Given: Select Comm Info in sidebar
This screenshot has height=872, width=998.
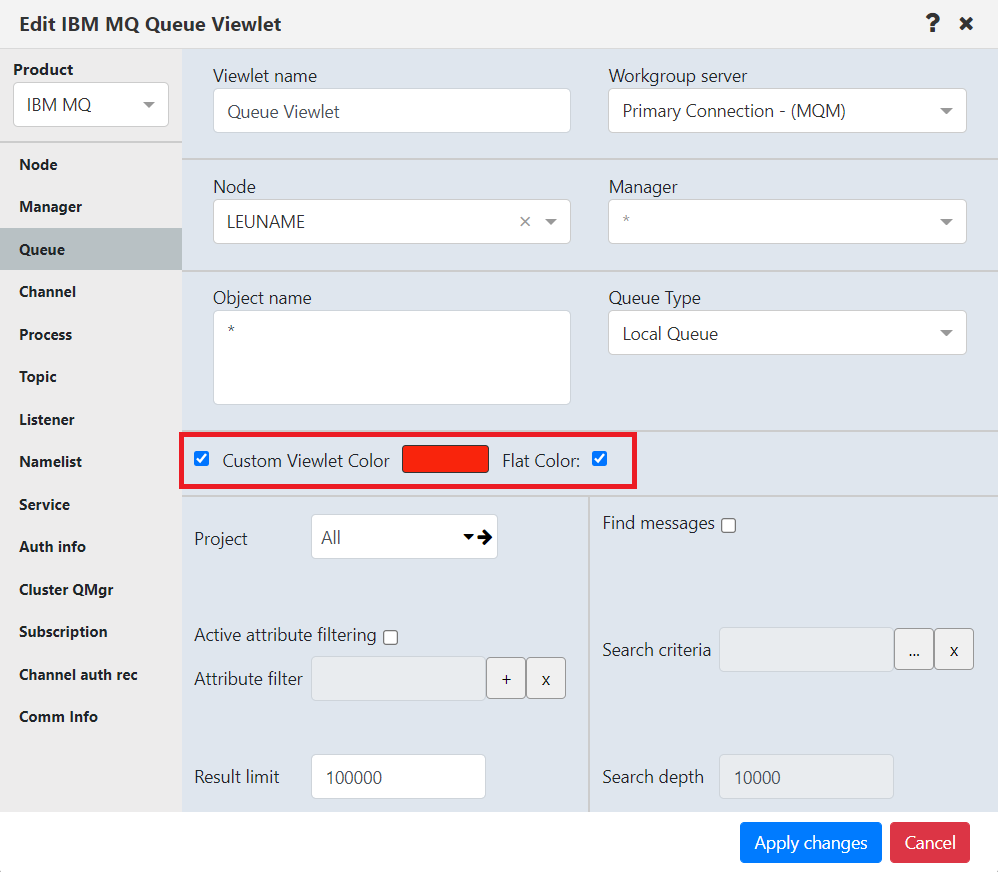Looking at the screenshot, I should [x=91, y=717].
